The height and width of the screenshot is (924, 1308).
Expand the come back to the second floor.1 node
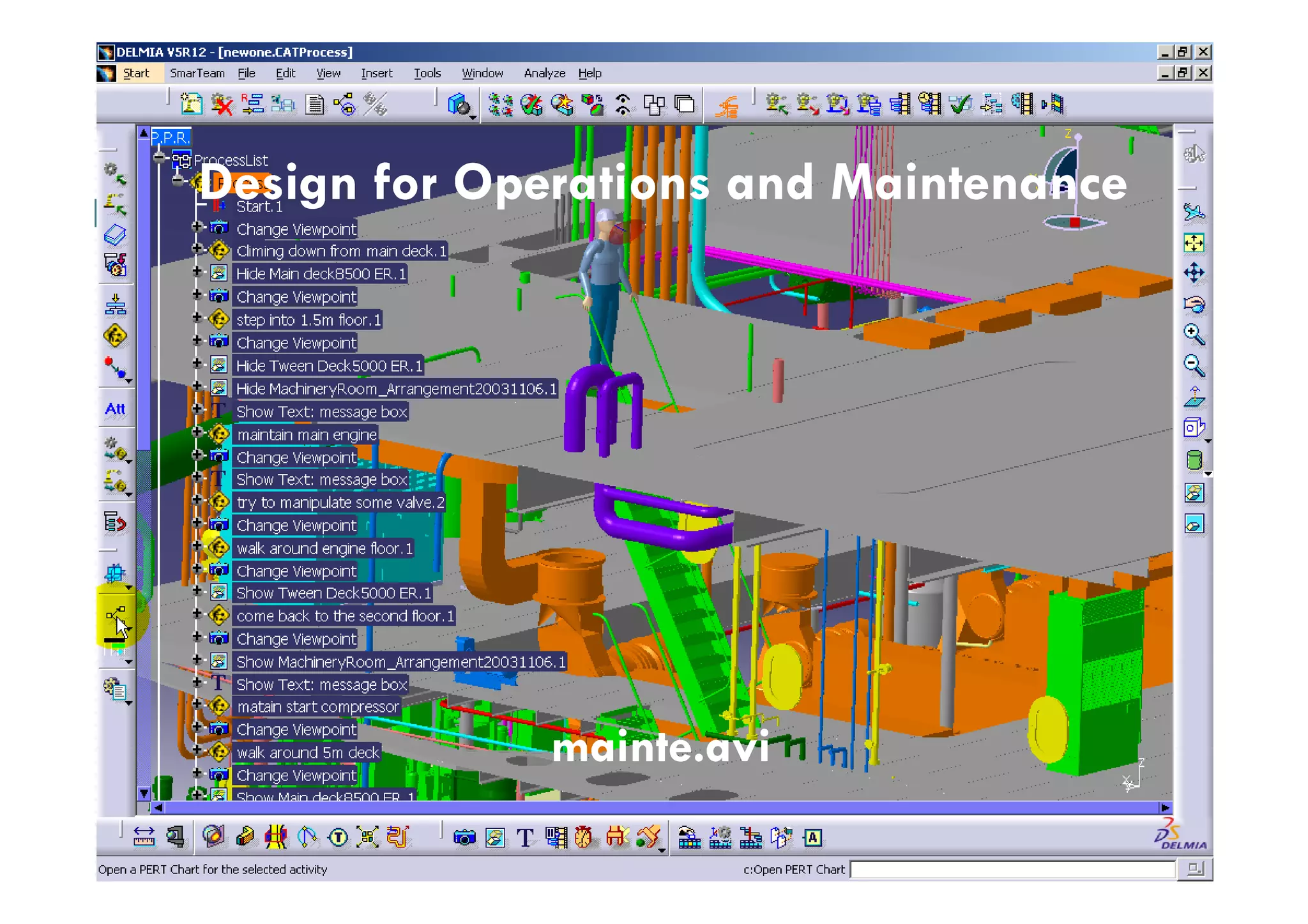click(197, 614)
